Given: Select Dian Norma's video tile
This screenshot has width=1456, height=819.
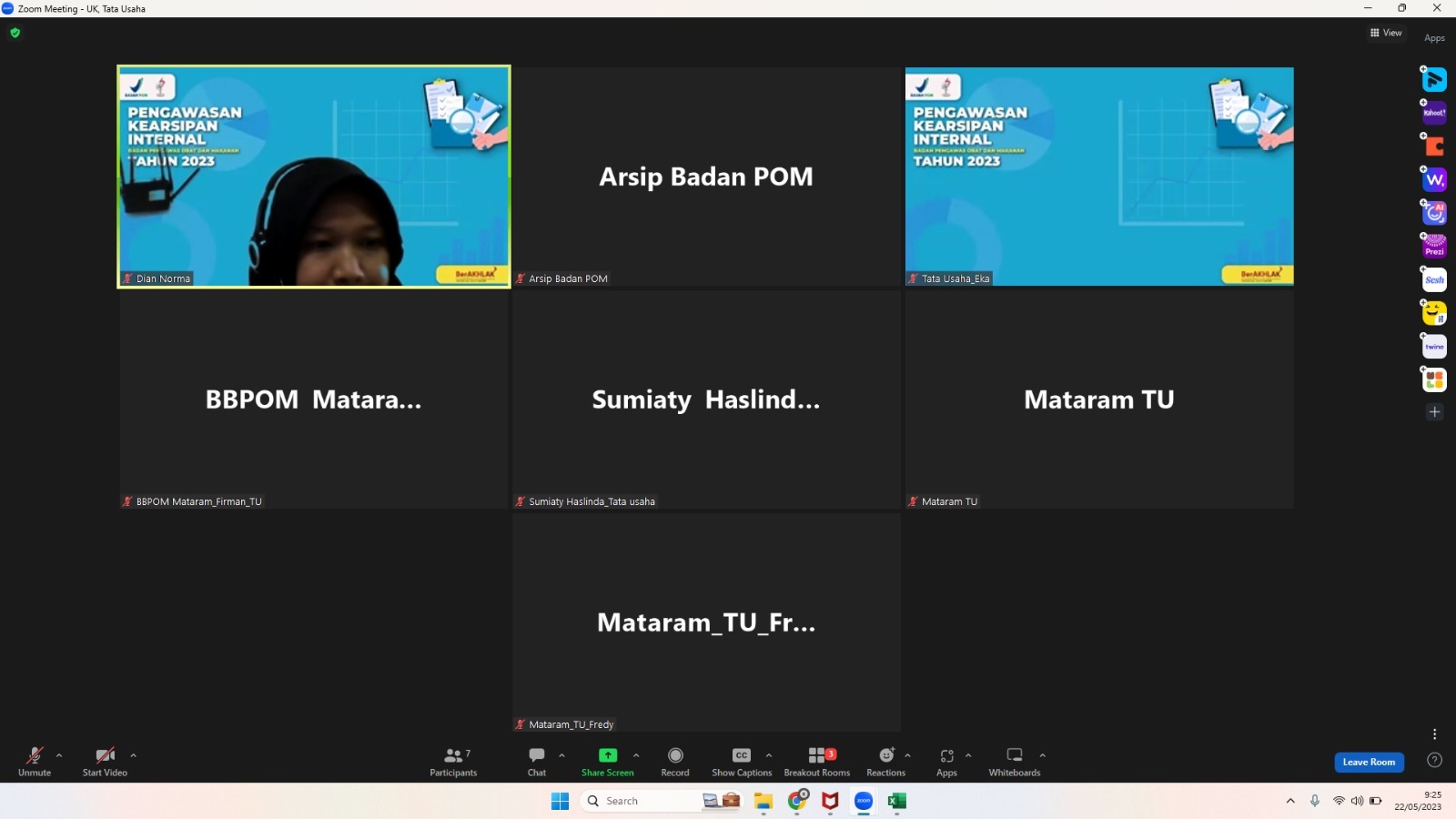Looking at the screenshot, I should point(314,177).
